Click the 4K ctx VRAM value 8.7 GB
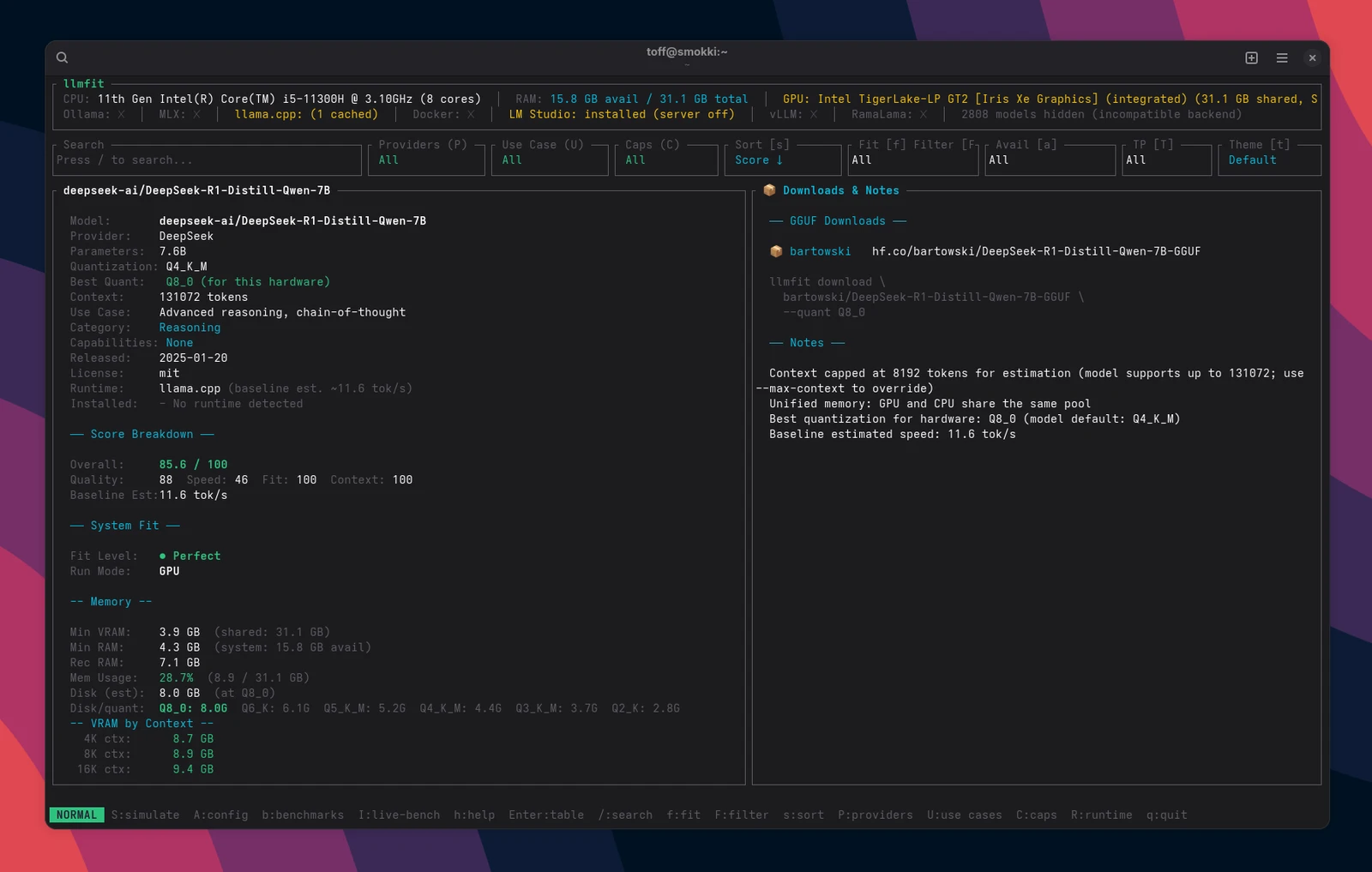 [193, 739]
